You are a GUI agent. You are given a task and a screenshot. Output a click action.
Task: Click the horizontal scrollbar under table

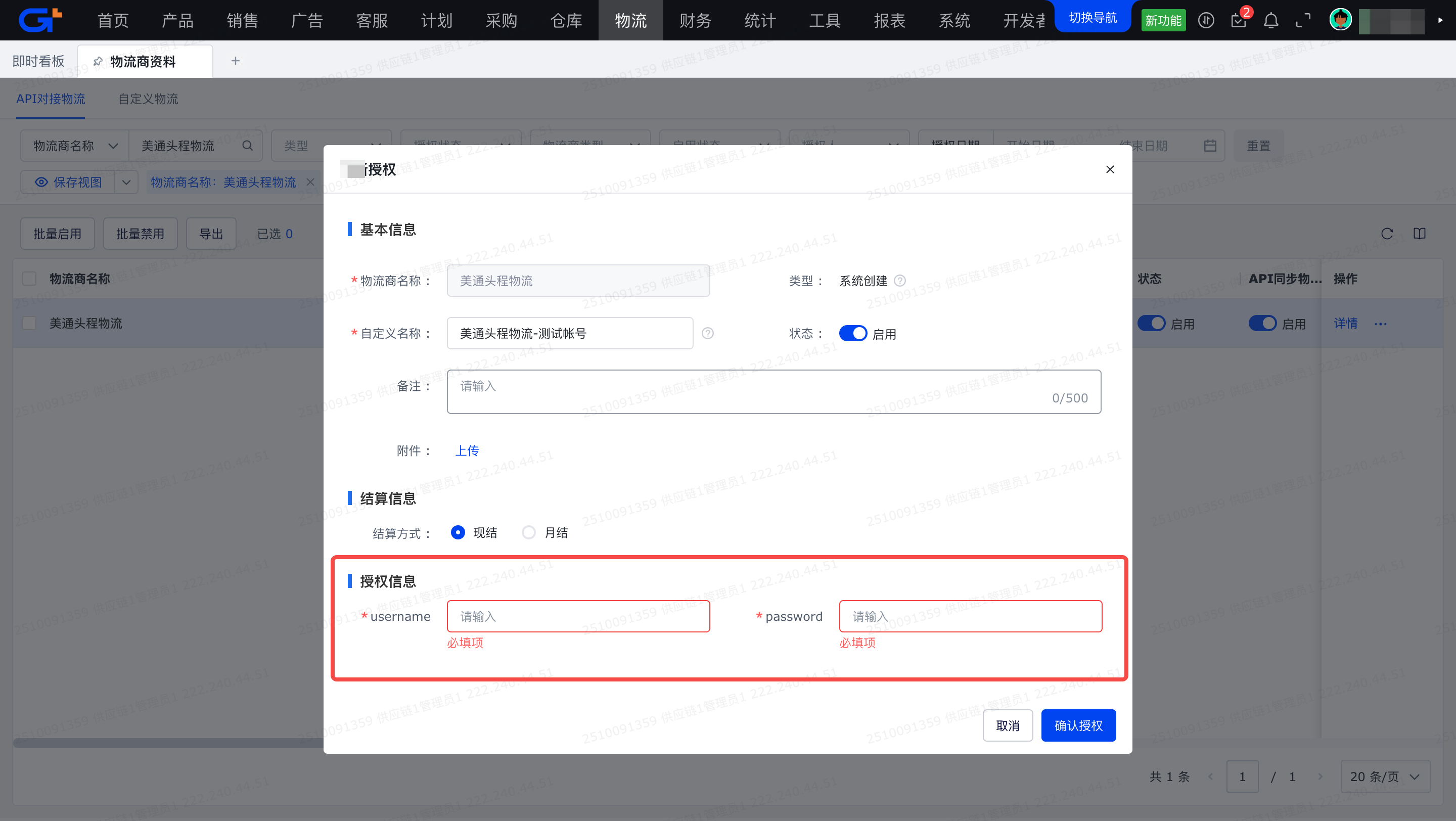[x=169, y=743]
